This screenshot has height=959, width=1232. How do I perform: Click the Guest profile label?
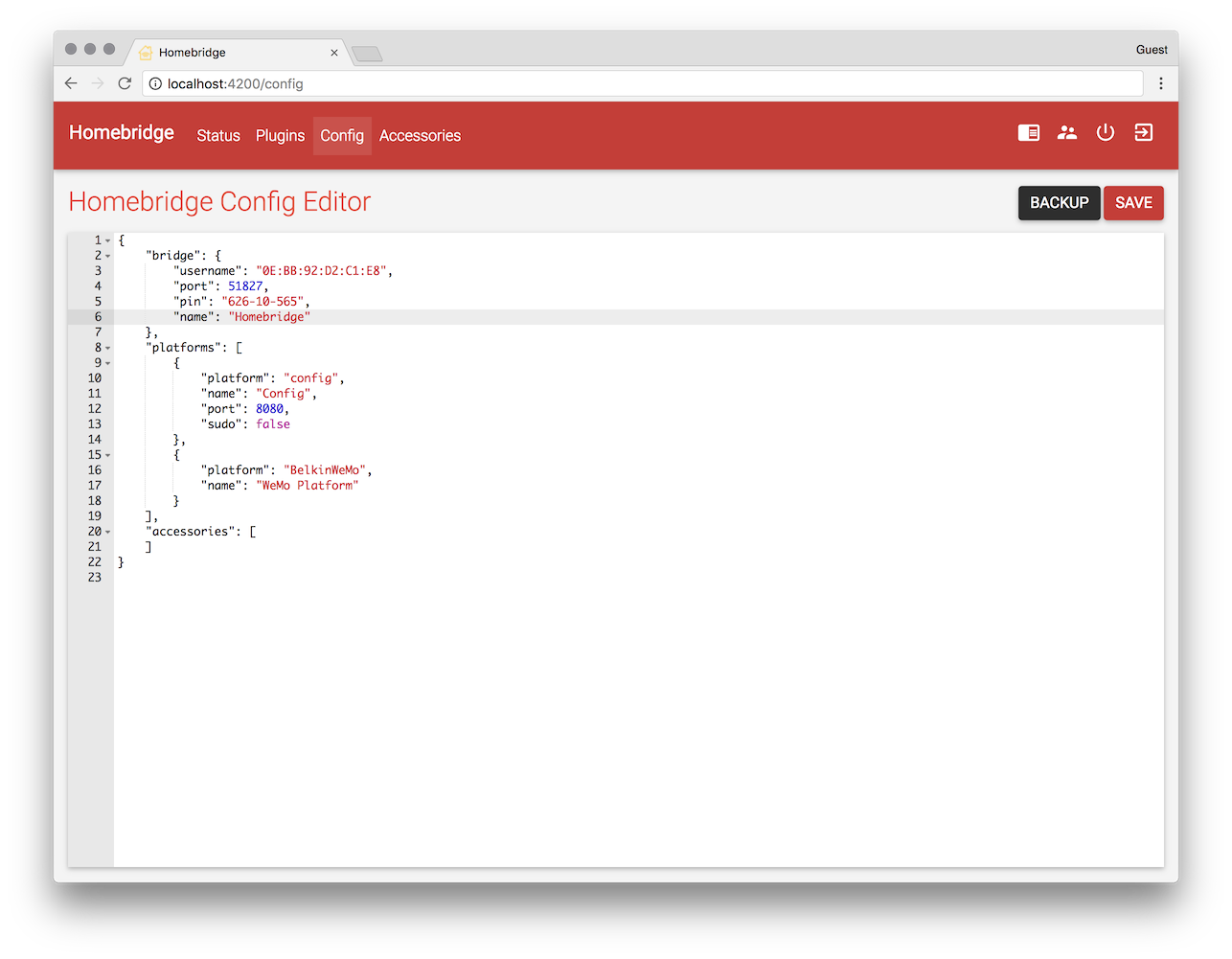click(1152, 50)
